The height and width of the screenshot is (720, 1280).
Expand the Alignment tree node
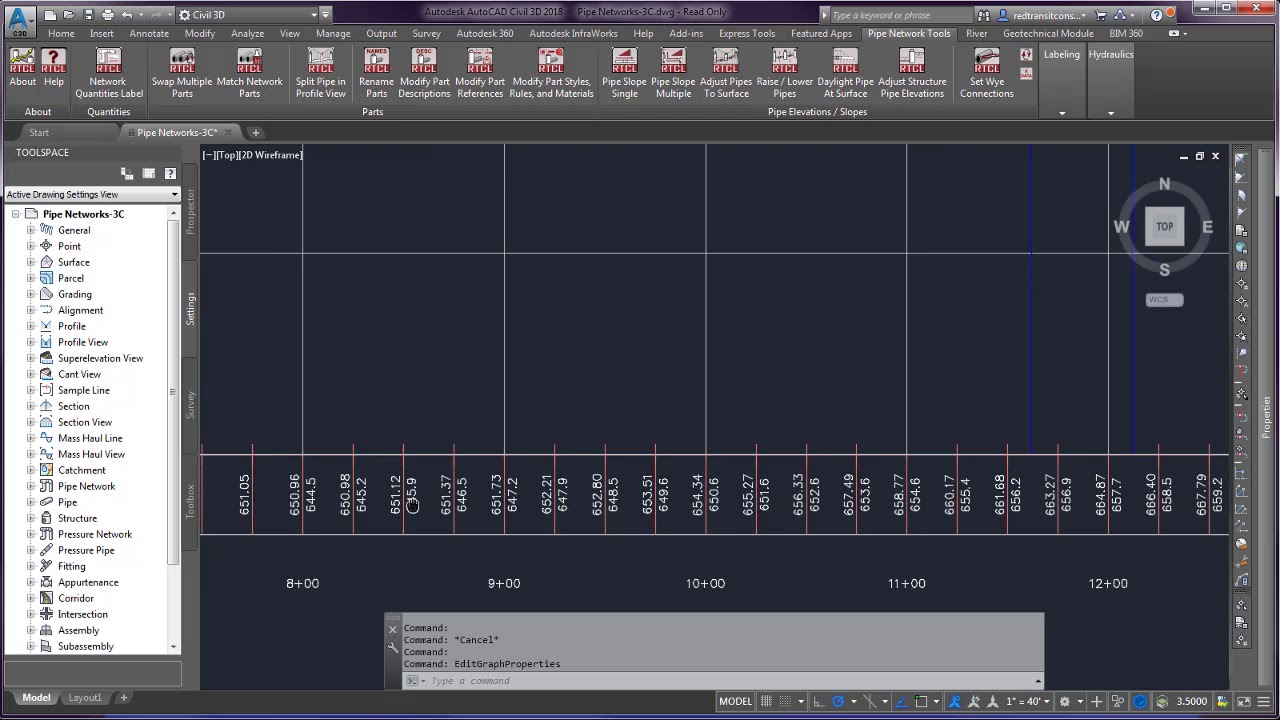pyautogui.click(x=31, y=310)
